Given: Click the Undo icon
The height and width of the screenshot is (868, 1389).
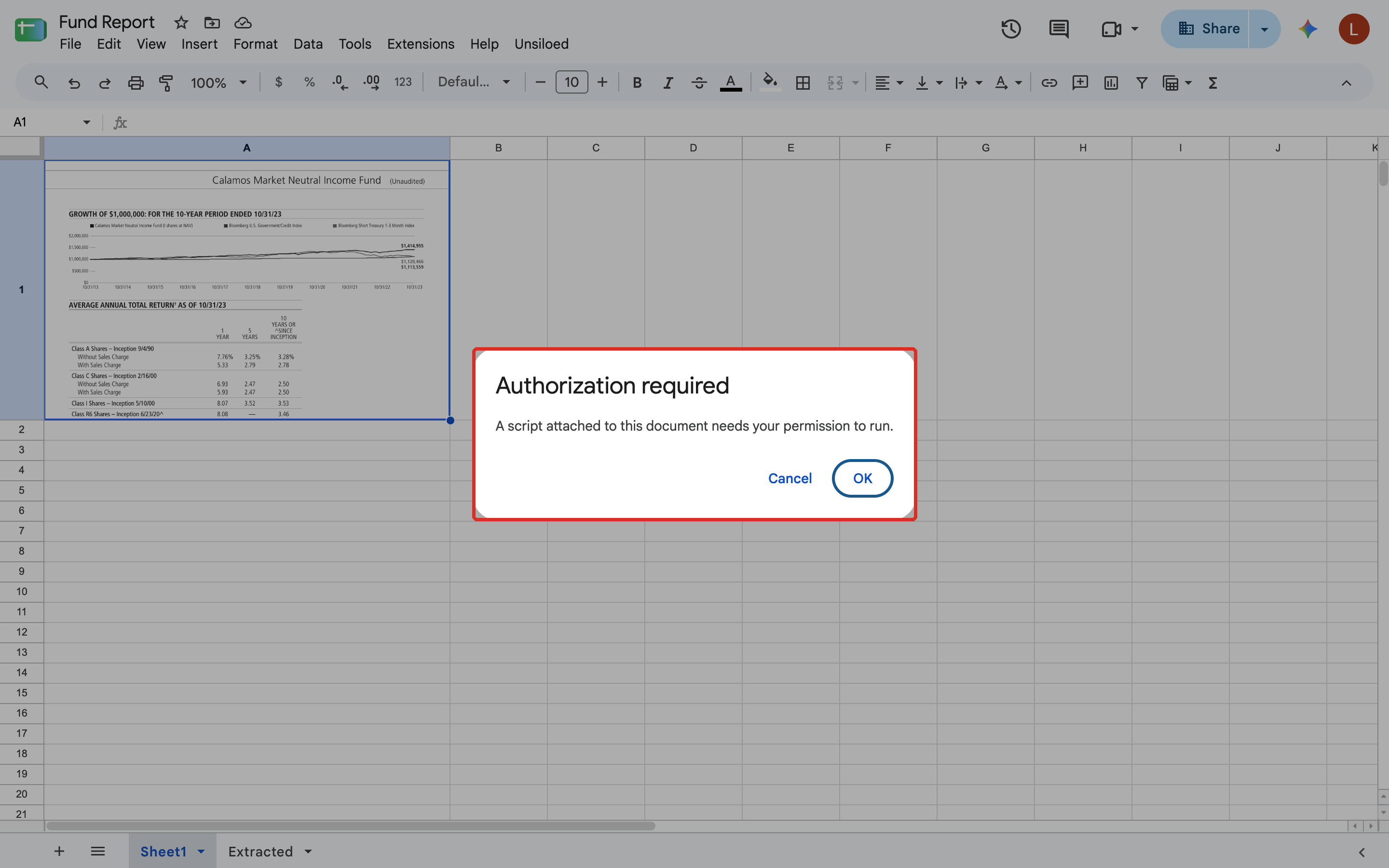Looking at the screenshot, I should coord(74,82).
